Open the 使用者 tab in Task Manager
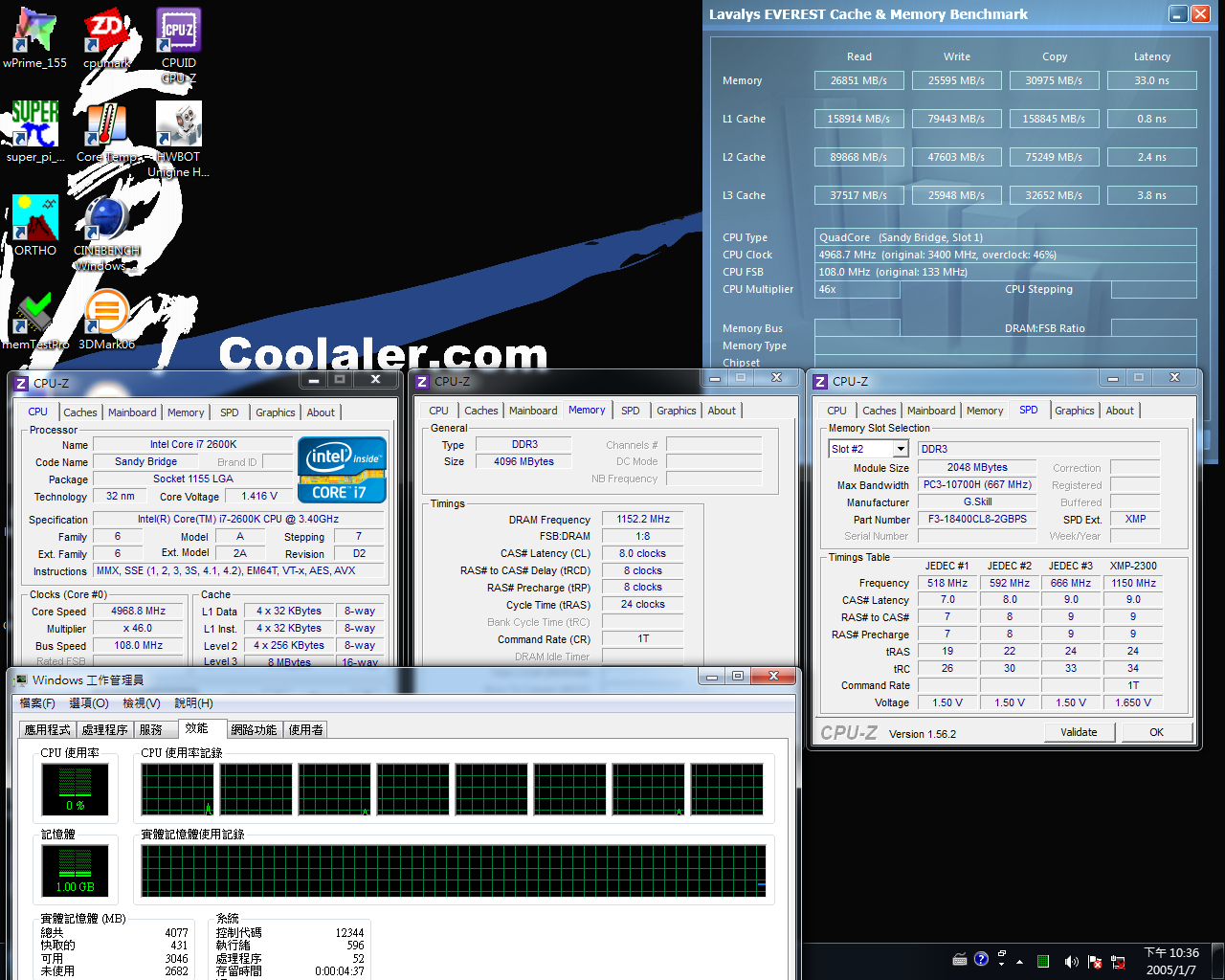1225x980 pixels. (305, 730)
